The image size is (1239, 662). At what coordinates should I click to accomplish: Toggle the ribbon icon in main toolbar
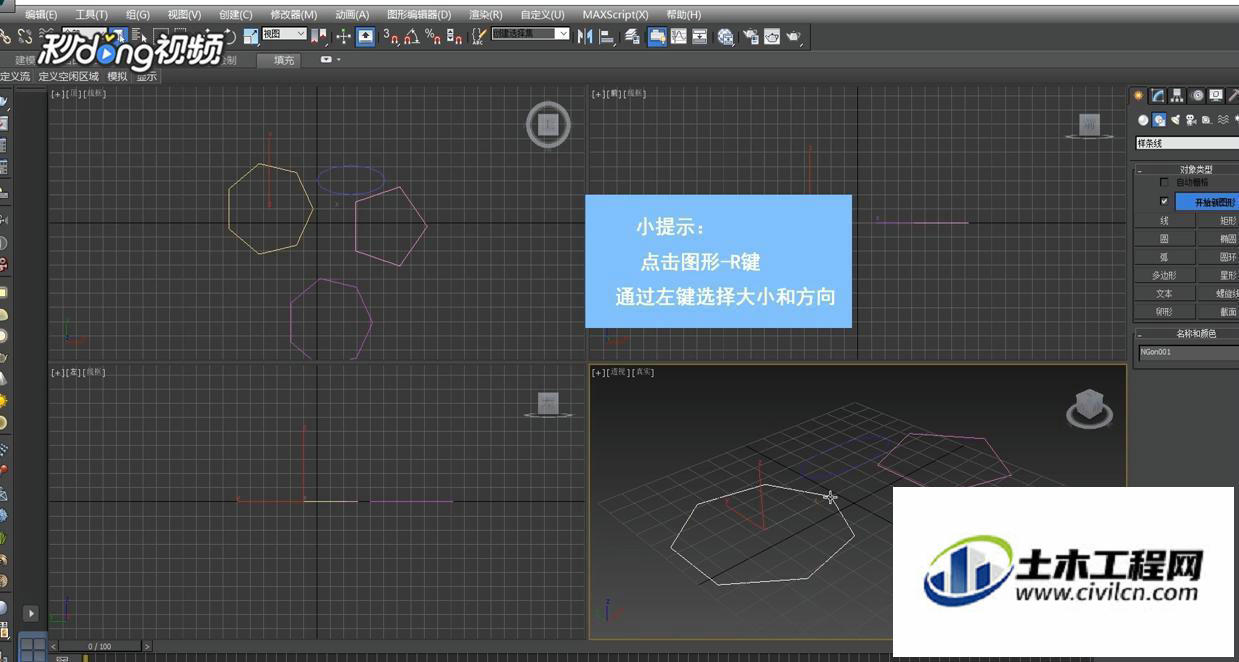657,37
